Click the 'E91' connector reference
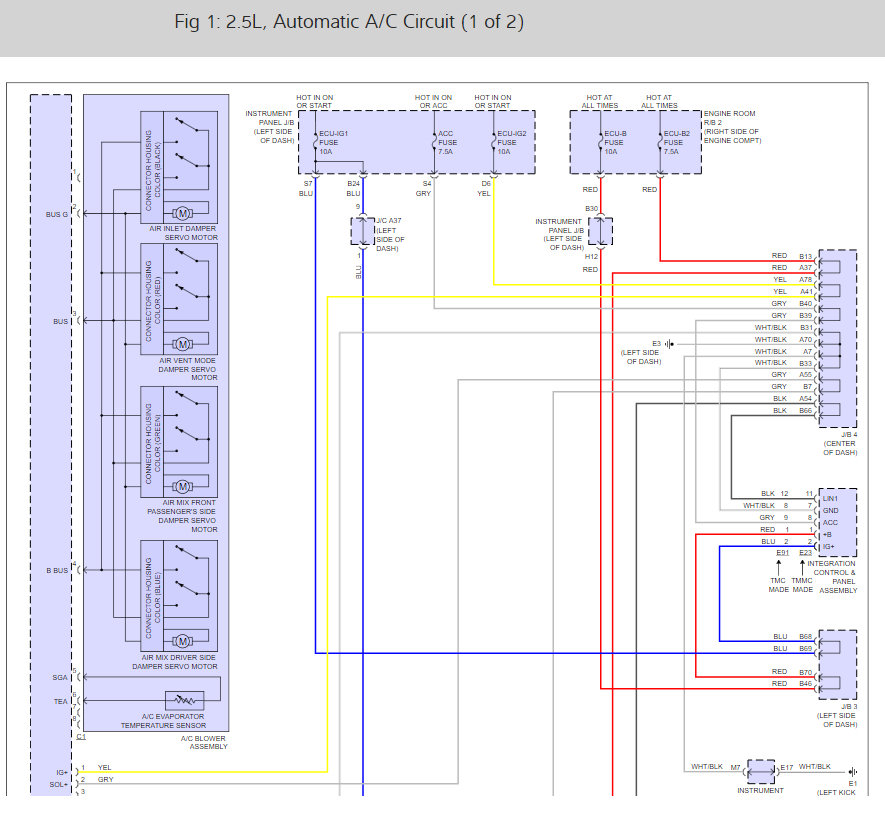 click(x=782, y=553)
